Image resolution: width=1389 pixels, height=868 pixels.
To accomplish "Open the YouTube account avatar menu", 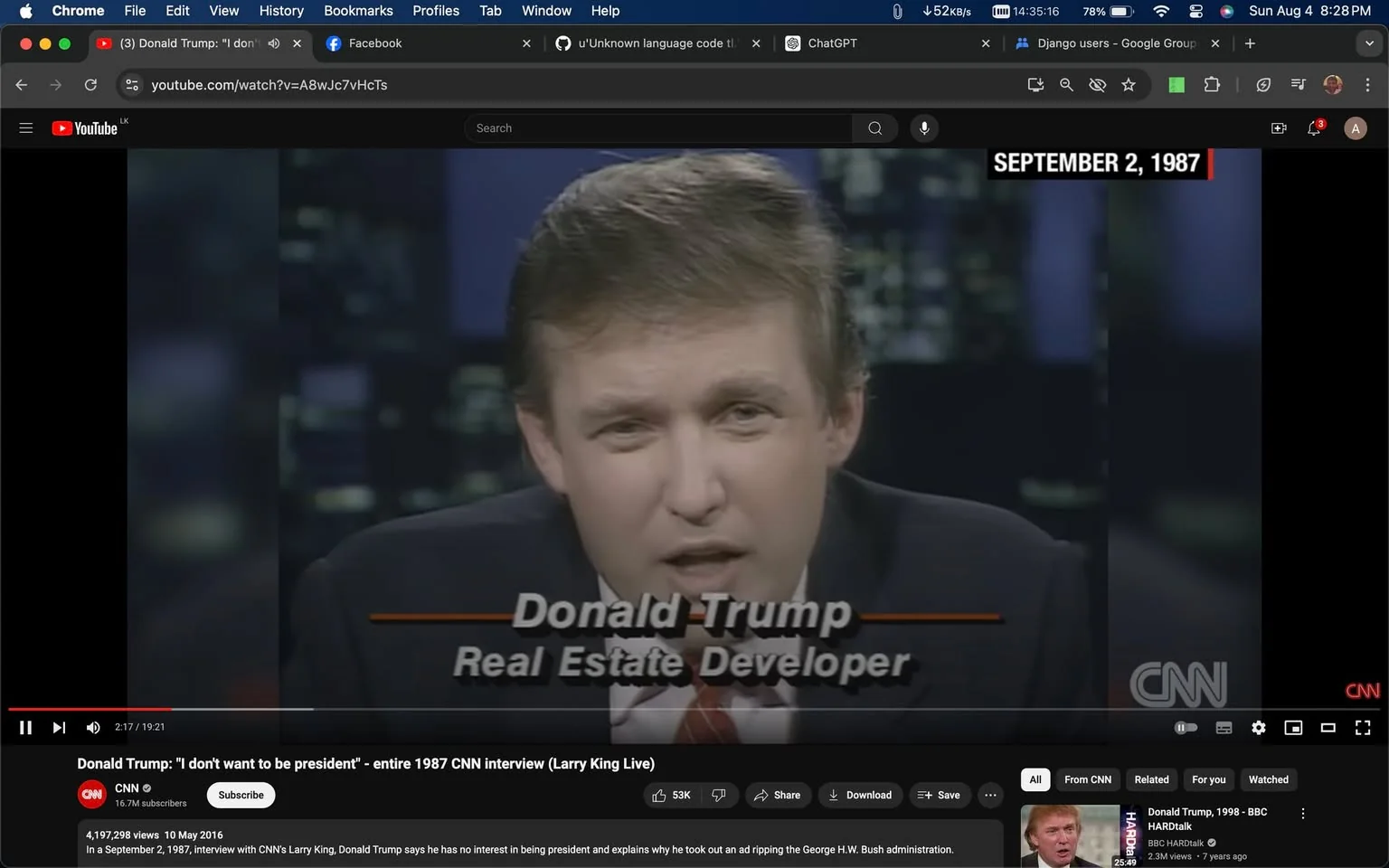I will point(1355,128).
